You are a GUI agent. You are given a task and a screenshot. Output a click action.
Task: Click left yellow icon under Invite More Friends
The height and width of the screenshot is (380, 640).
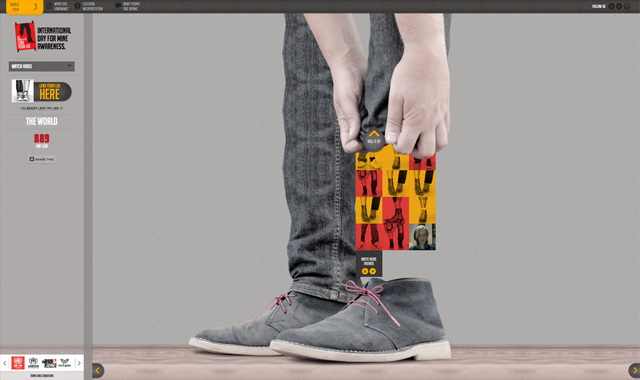point(365,271)
